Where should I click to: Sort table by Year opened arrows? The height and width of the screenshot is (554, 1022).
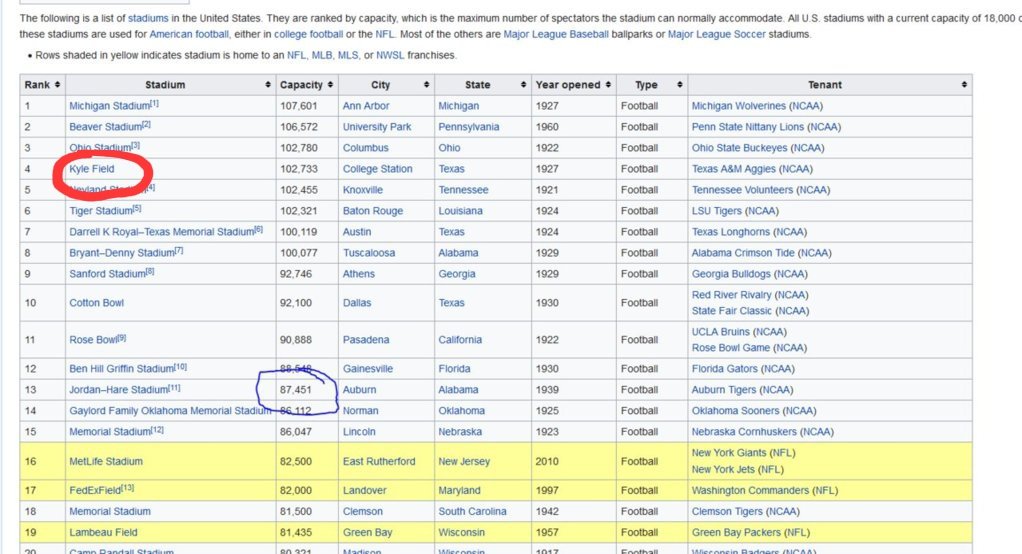608,85
